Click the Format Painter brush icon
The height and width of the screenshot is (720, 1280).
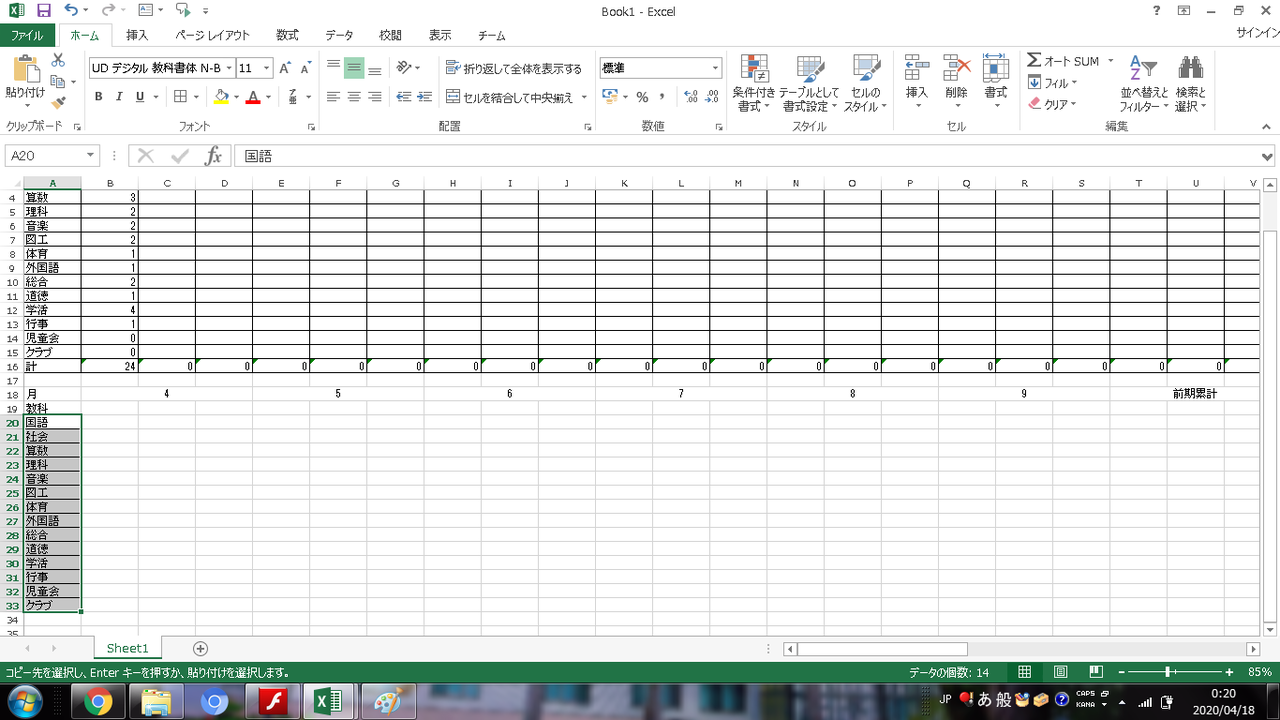58,102
